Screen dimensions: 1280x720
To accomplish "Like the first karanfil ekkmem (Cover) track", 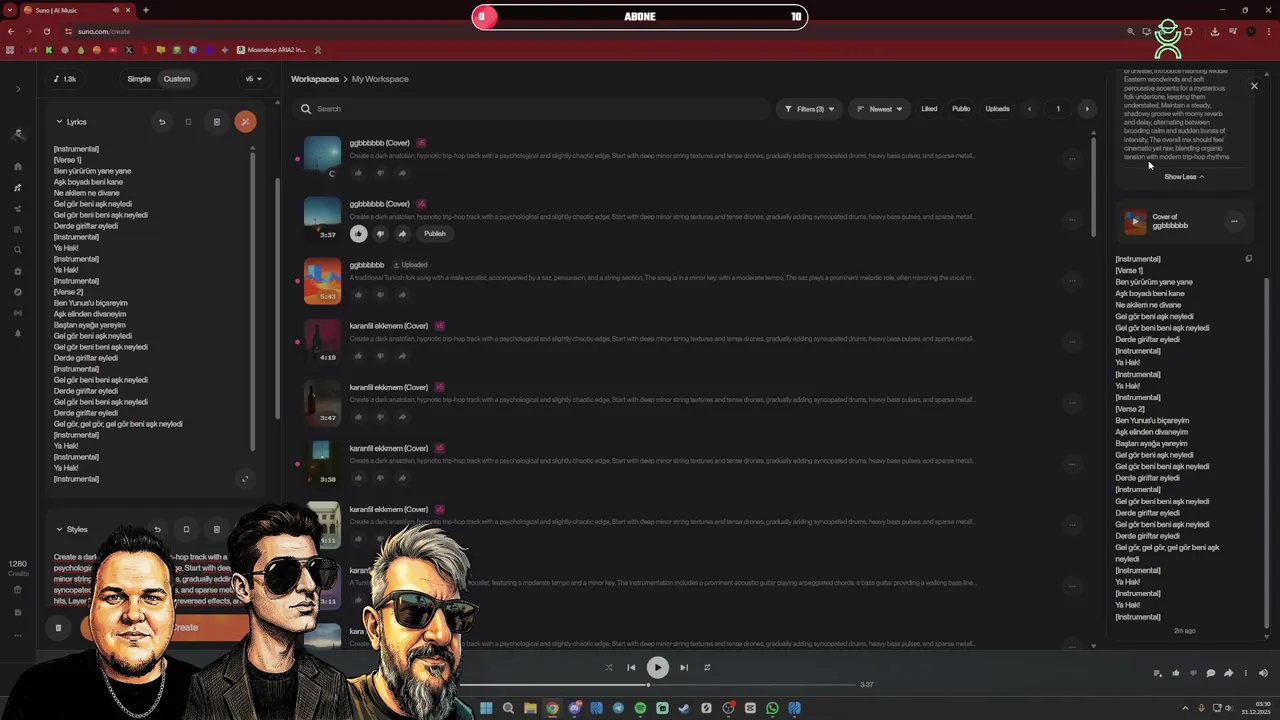I will [x=358, y=356].
